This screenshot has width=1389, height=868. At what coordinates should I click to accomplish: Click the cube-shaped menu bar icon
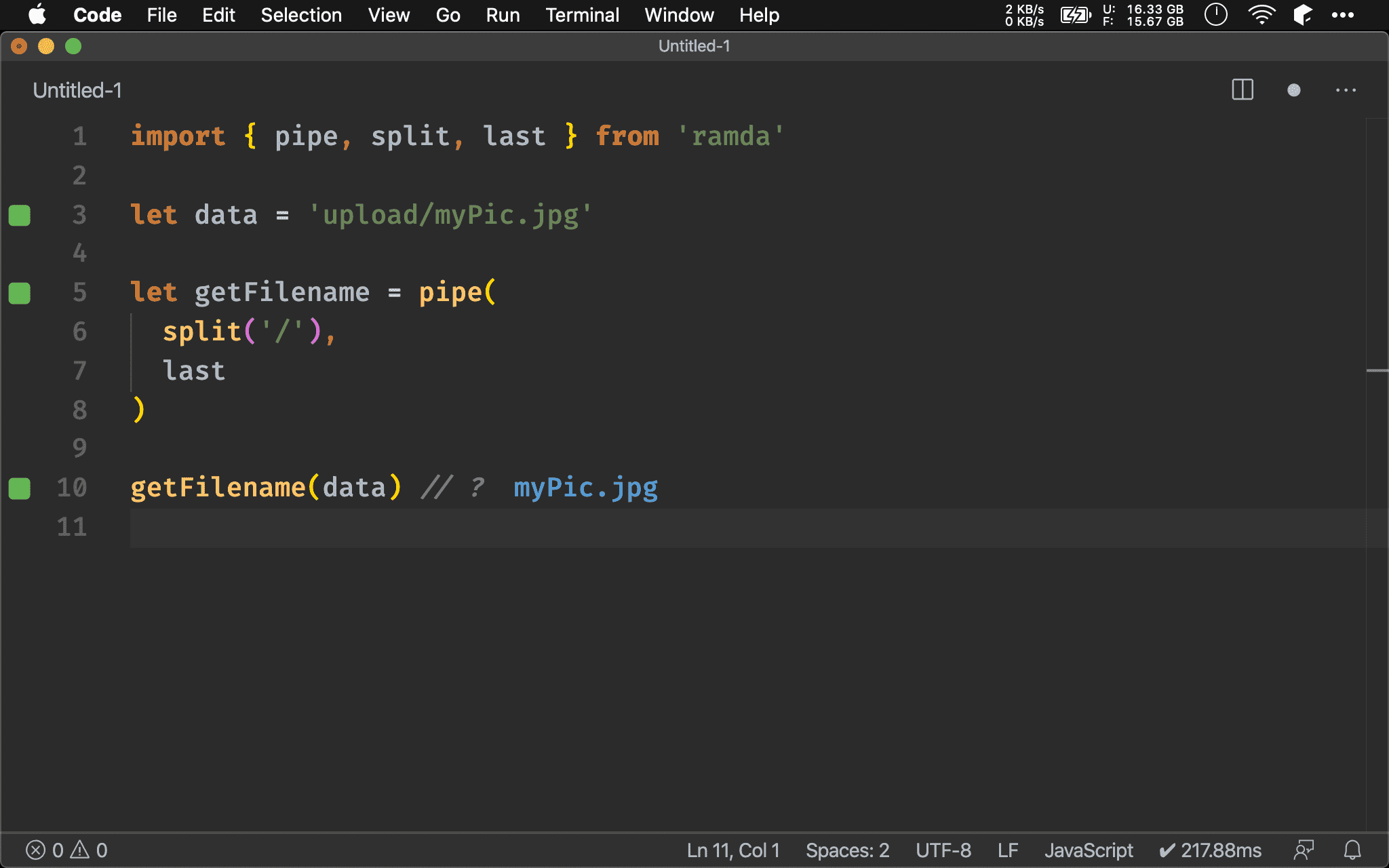[1303, 15]
